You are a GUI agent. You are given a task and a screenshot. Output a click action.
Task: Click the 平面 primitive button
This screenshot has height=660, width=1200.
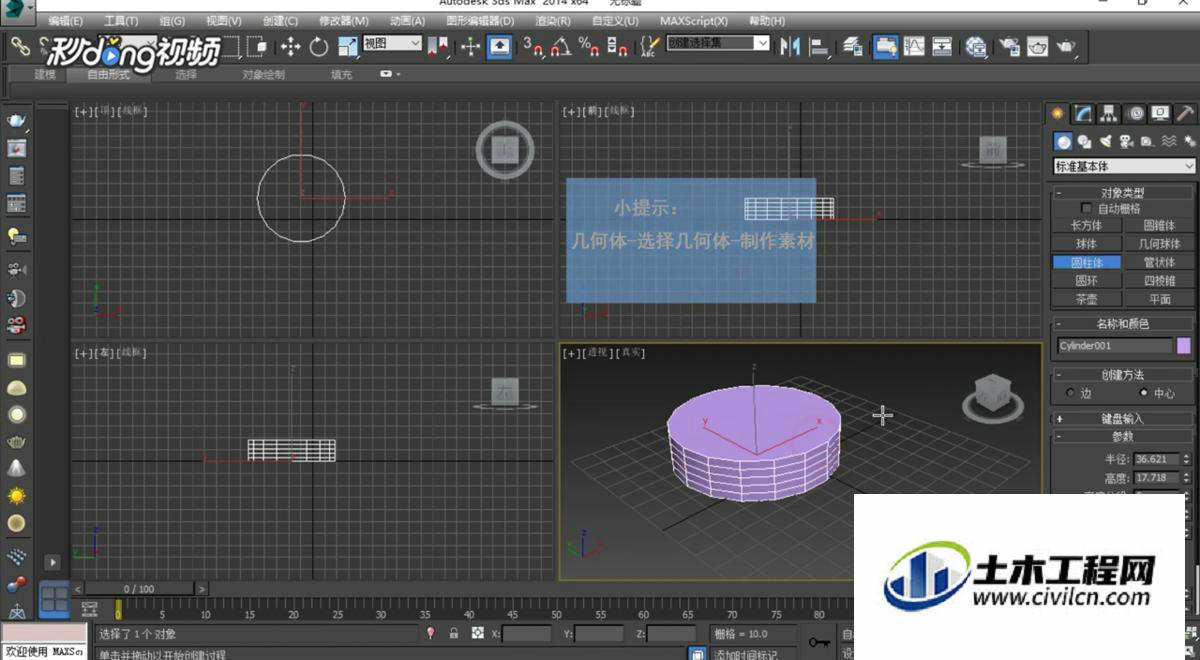coord(1159,299)
